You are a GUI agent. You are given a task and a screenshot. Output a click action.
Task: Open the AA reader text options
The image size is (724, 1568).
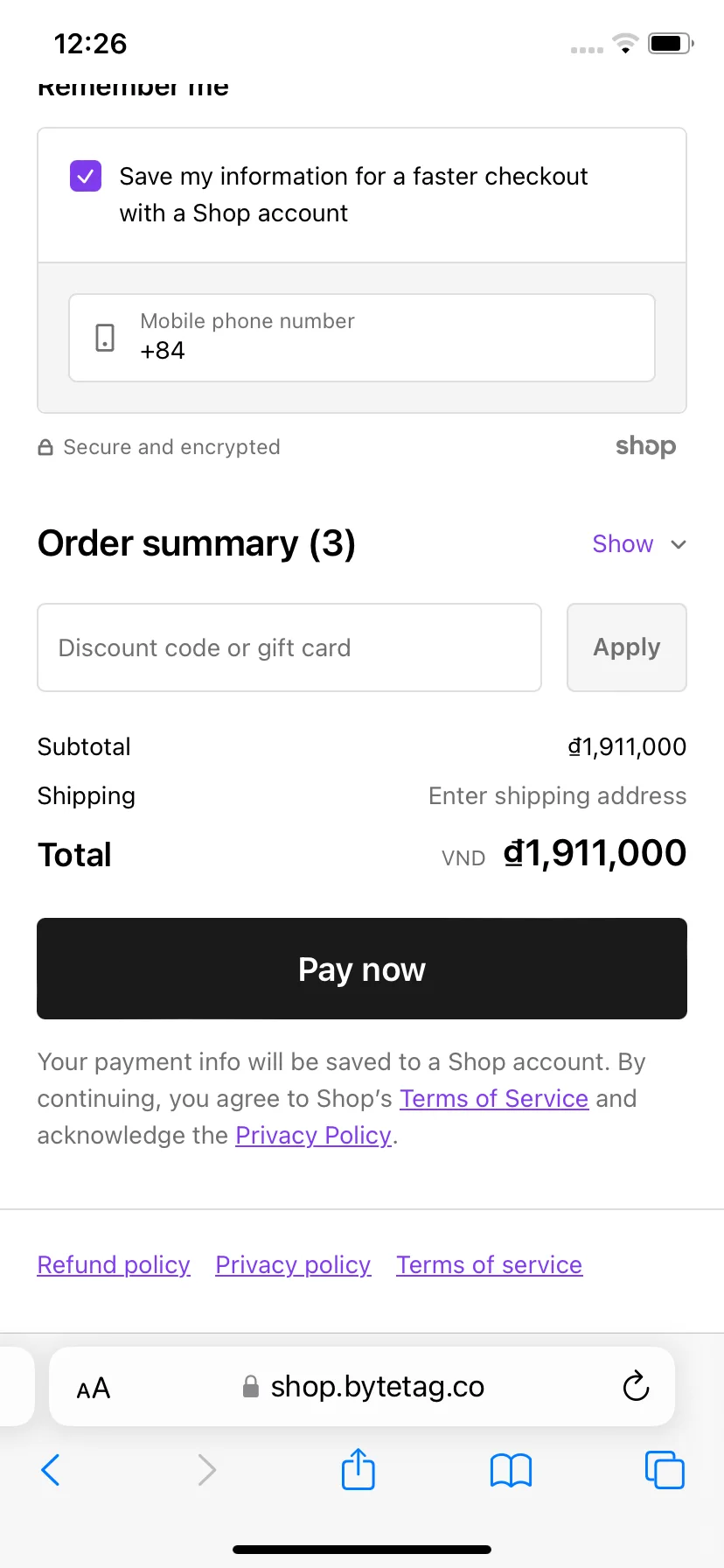(x=94, y=1388)
